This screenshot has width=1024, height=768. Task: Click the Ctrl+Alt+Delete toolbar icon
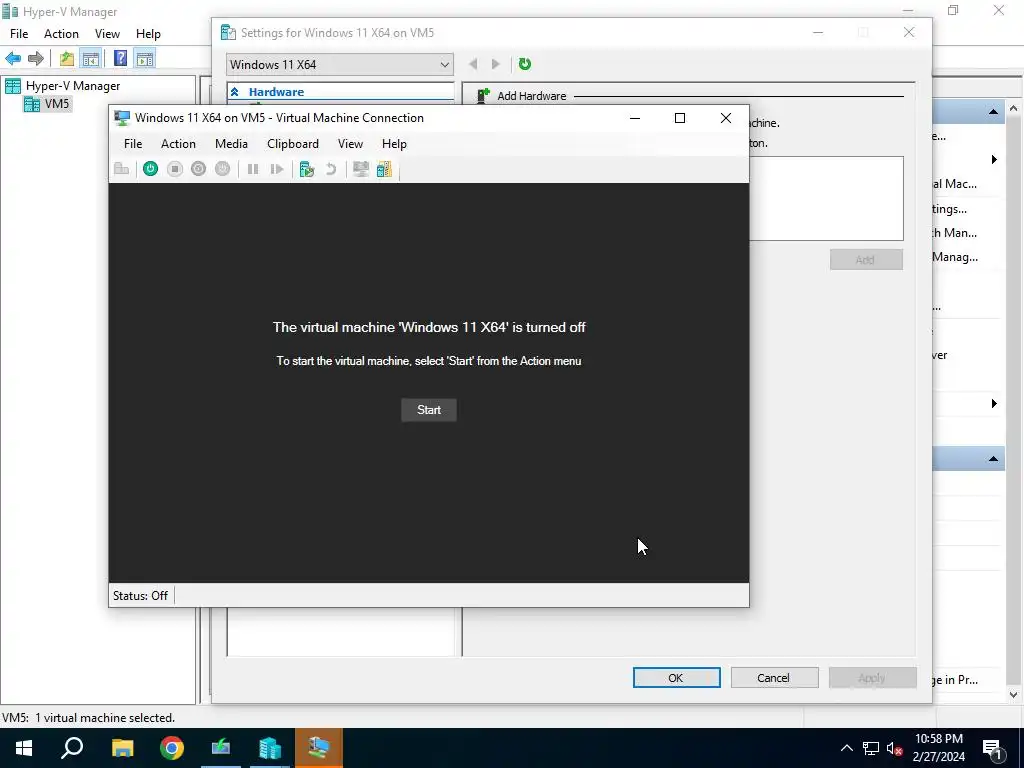tap(121, 169)
